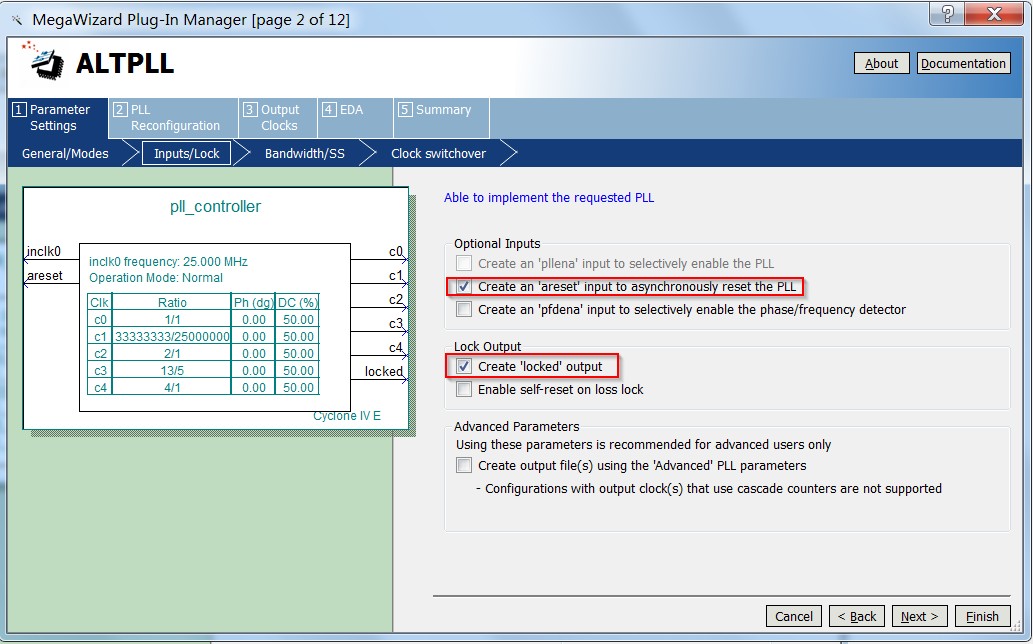Select the General/Modes step

tap(65, 154)
